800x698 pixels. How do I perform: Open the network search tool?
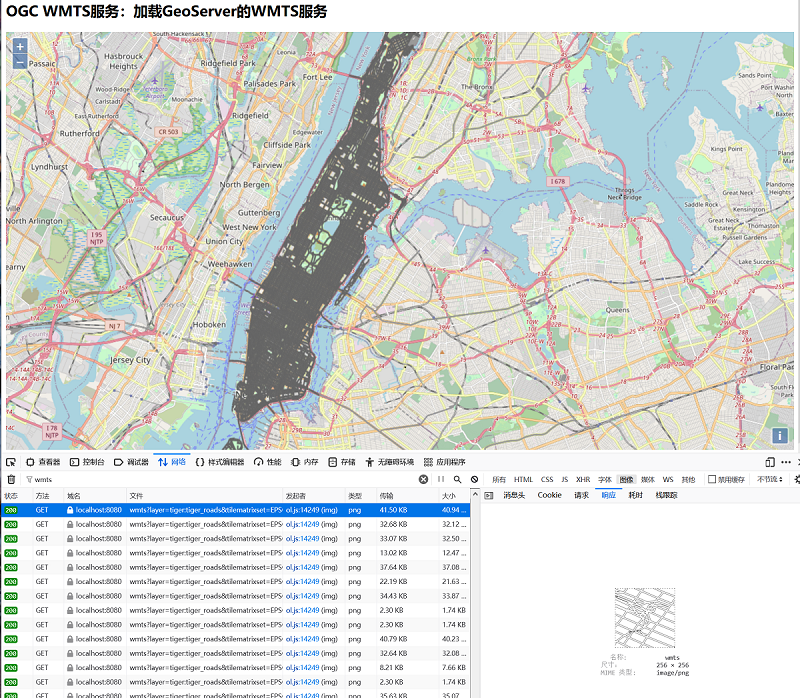coord(458,480)
